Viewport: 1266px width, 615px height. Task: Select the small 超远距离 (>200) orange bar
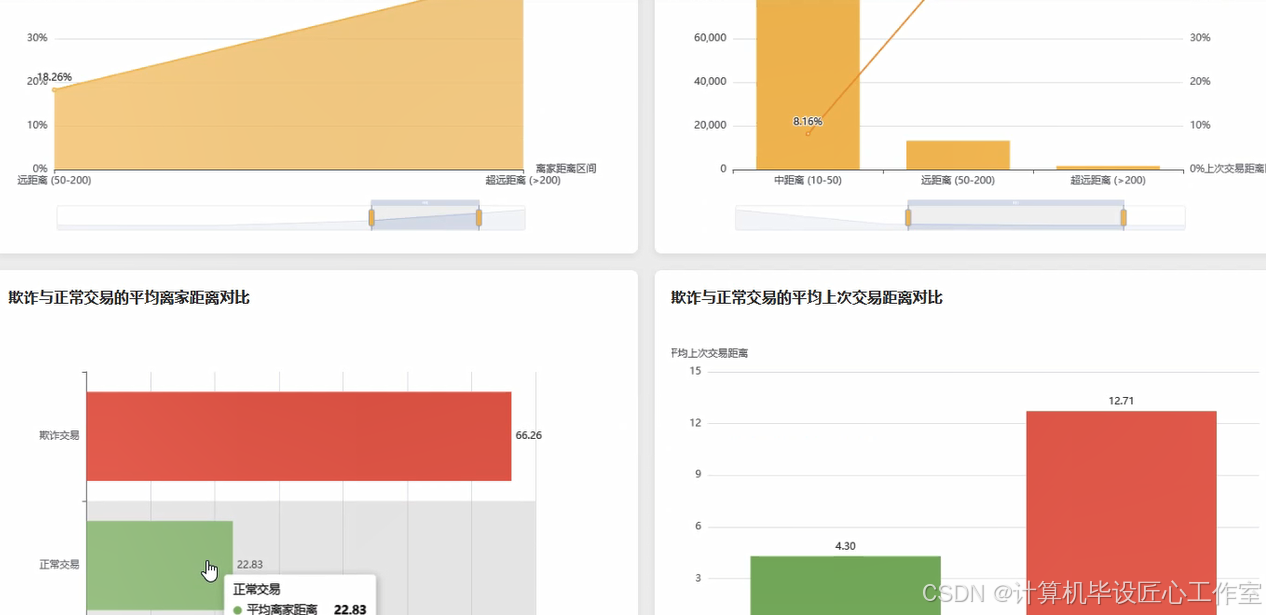click(1108, 167)
